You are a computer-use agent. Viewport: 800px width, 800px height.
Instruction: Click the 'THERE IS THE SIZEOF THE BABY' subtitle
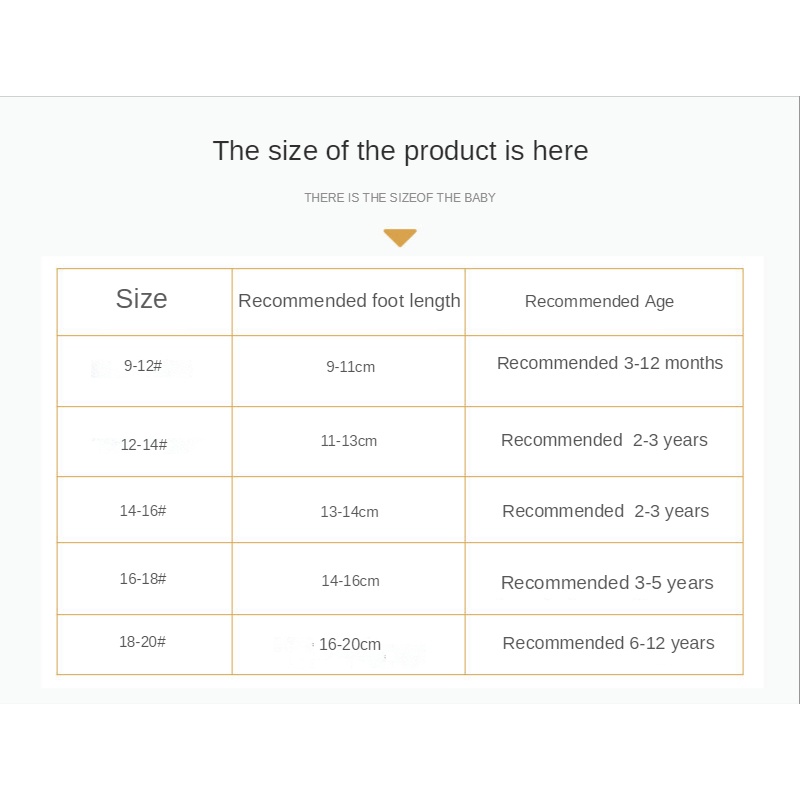[x=400, y=198]
